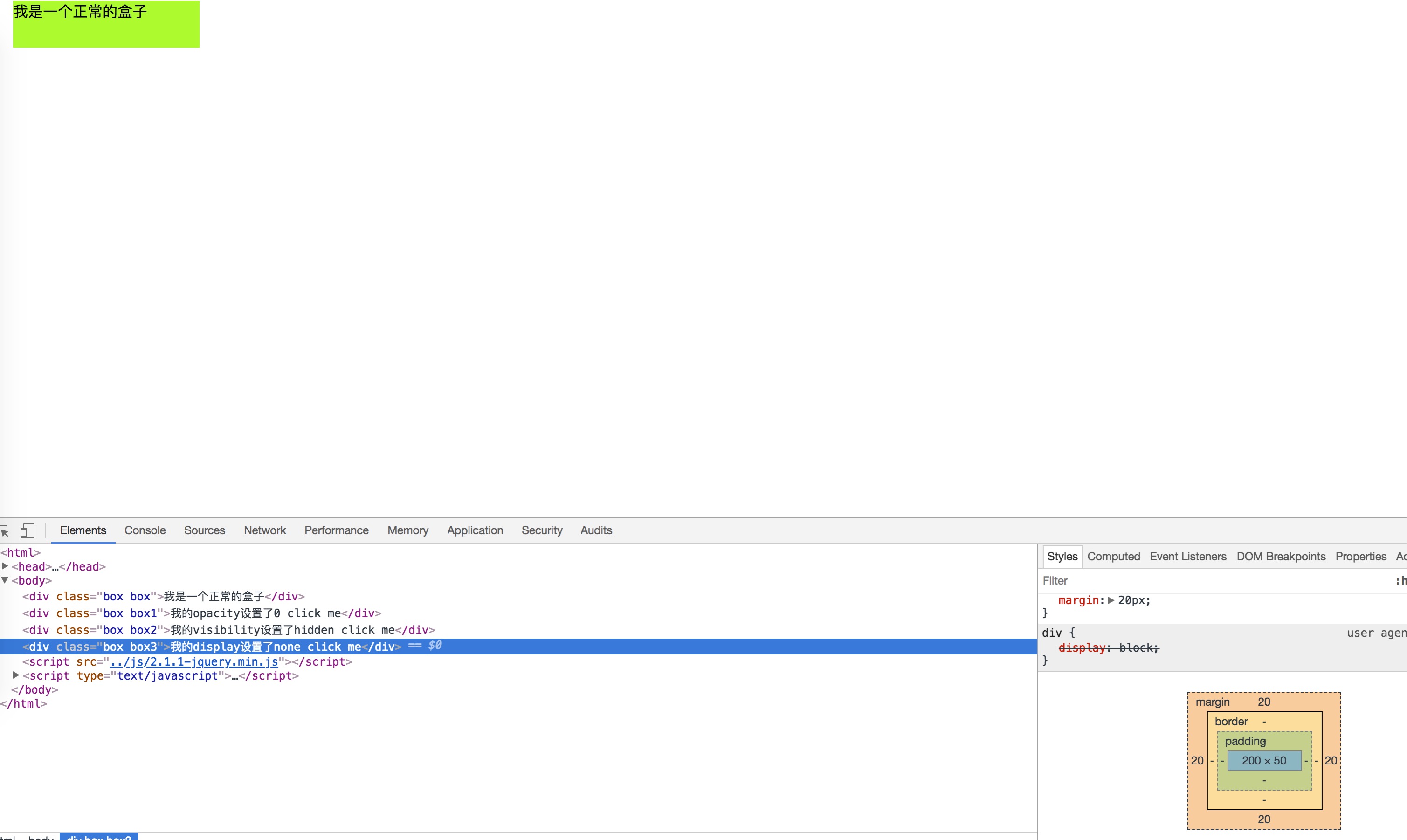The image size is (1407, 840).
Task: Select the box2 visibility div row
Action: coord(518,630)
